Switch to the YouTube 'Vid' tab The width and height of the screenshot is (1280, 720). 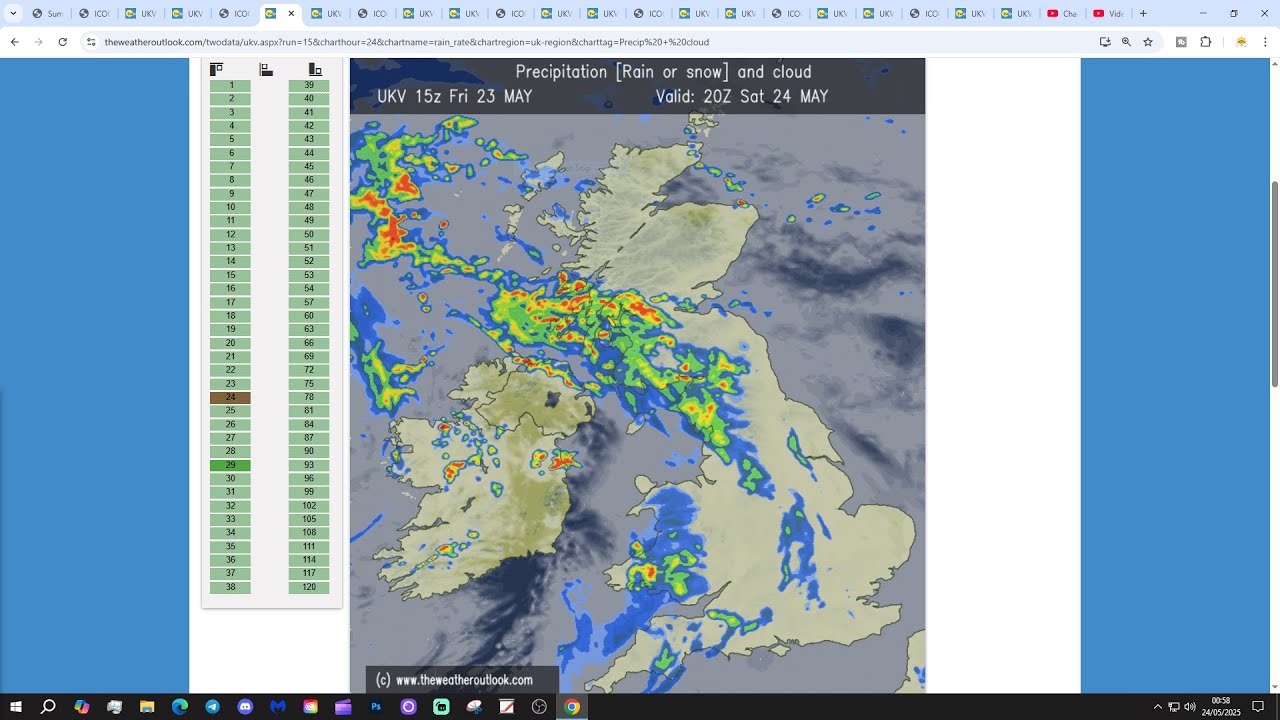pyautogui.click(x=1108, y=14)
